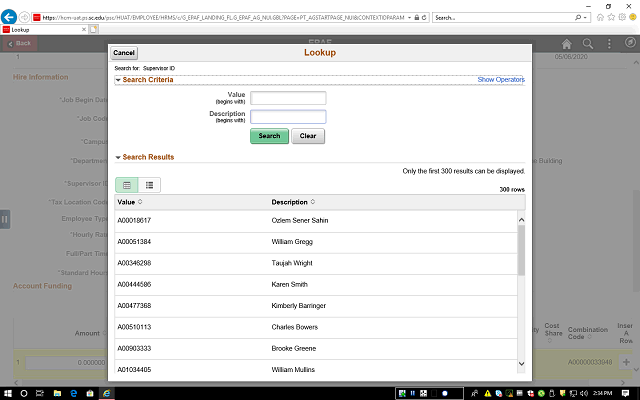
Task: Open Task View in taskbar
Action: [x=40, y=393]
